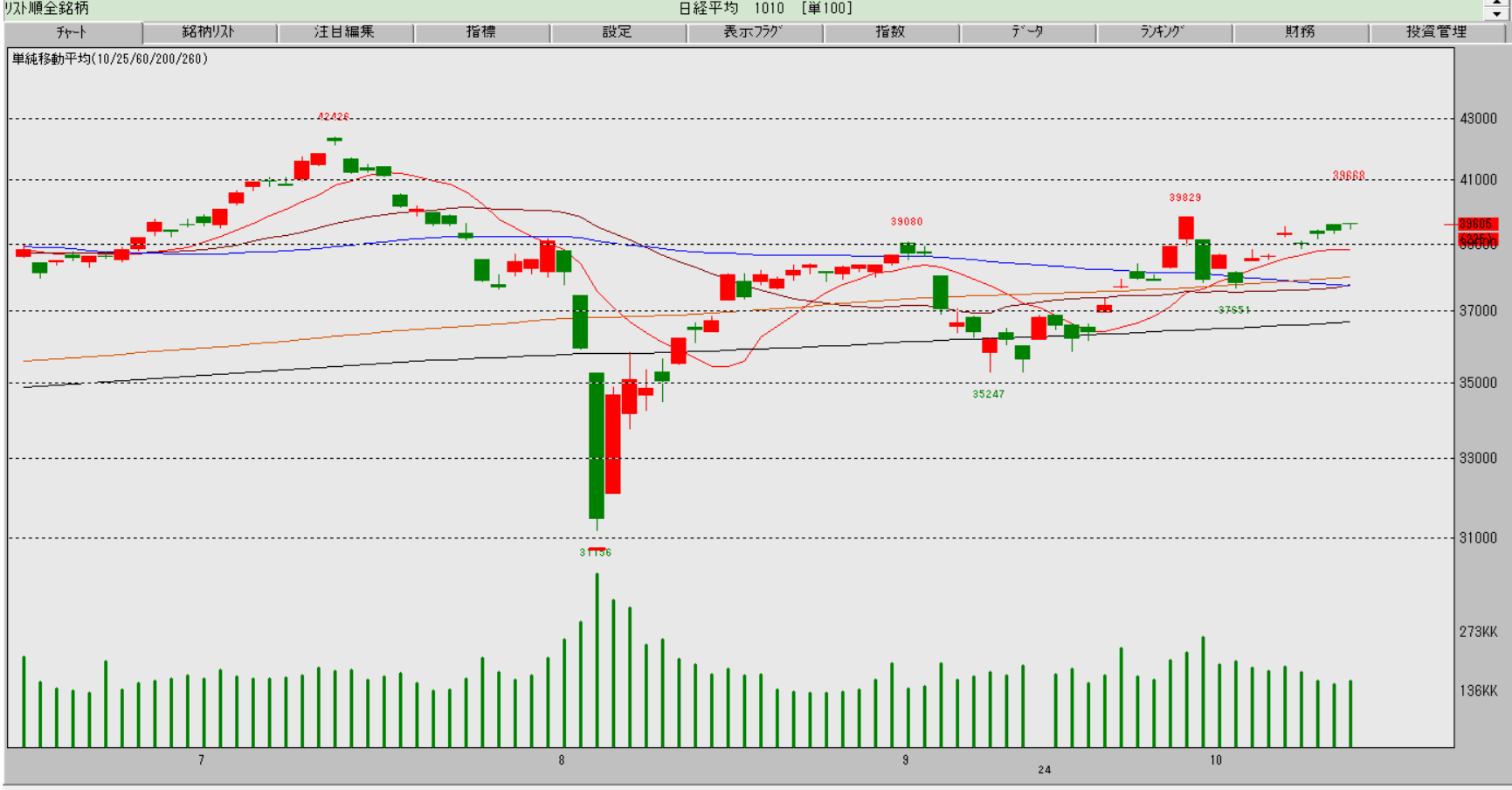Click the 37651 low price label
This screenshot has height=790, width=1512.
[1234, 310]
